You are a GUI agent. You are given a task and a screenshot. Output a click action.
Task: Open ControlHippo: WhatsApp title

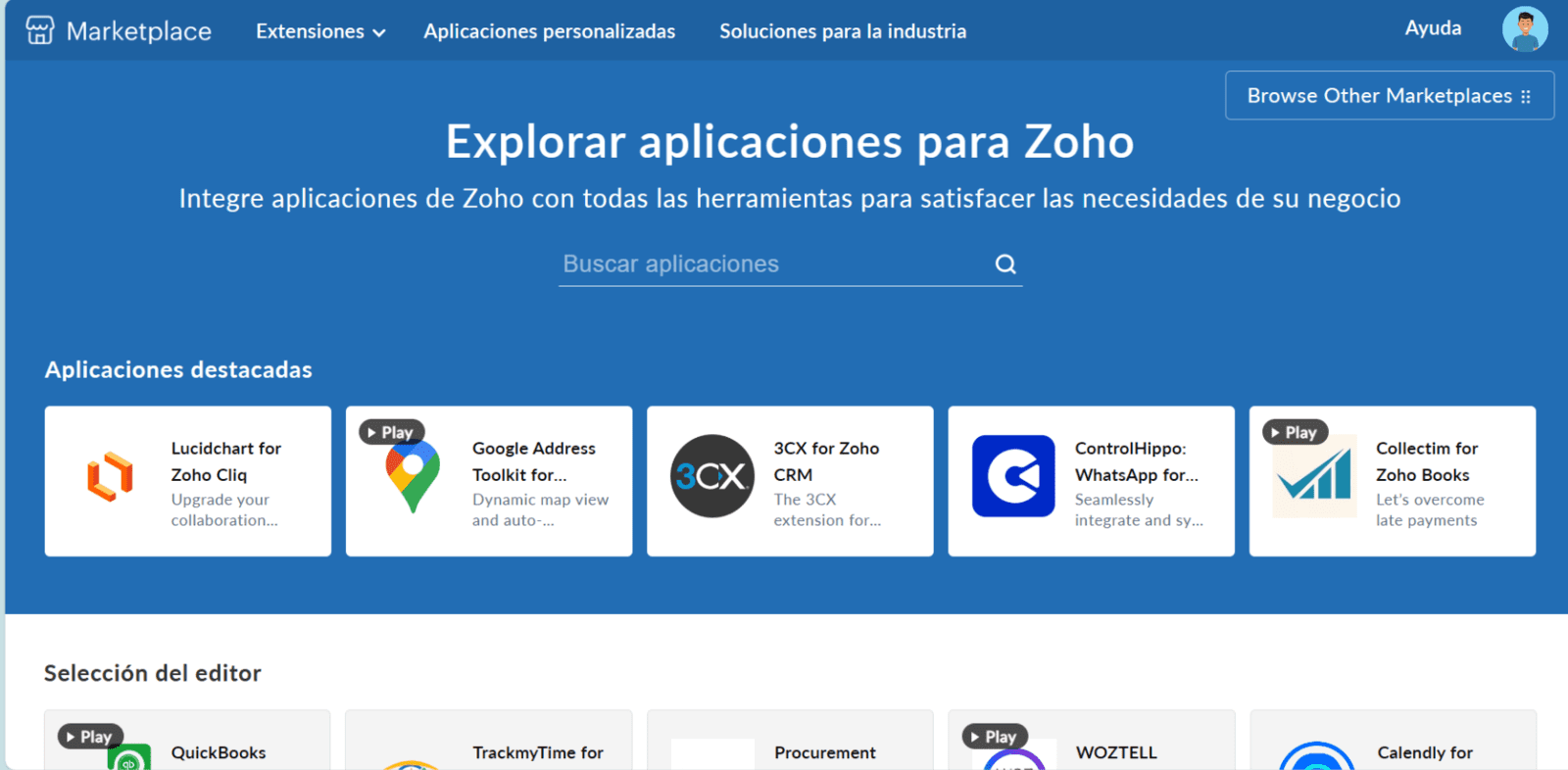(x=1137, y=461)
